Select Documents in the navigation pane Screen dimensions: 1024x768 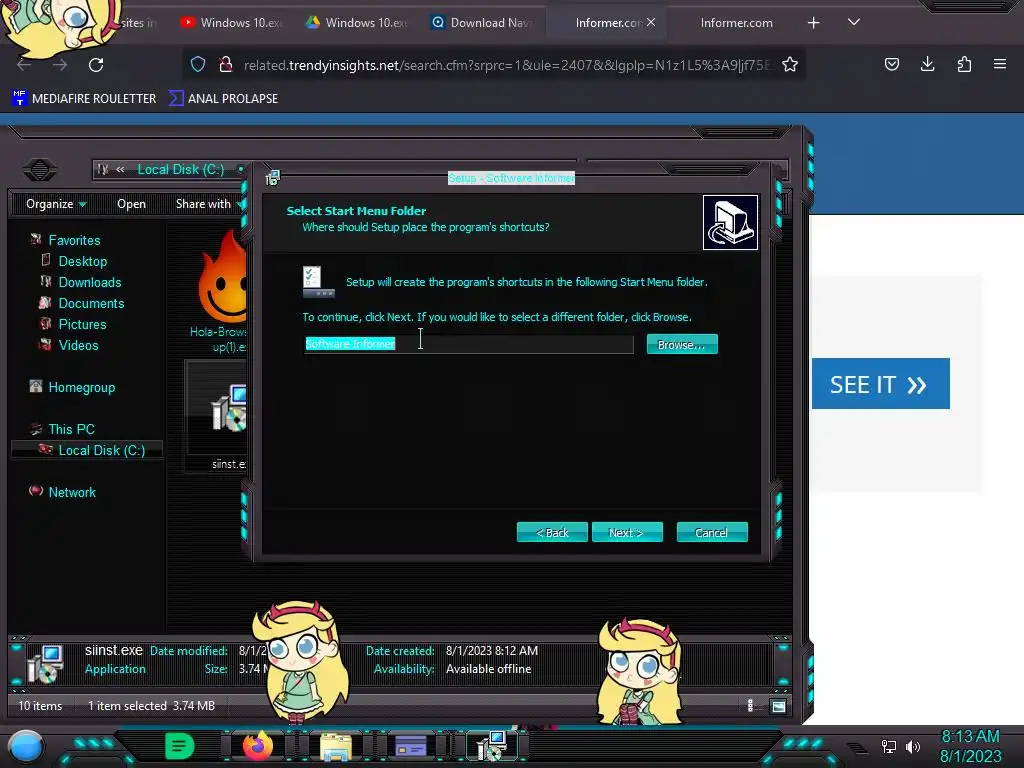point(91,303)
